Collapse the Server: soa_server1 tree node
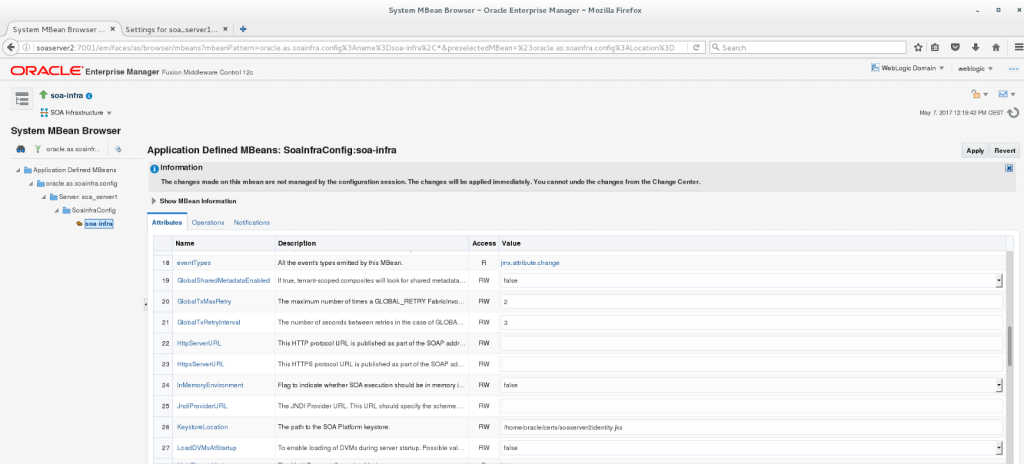The image size is (1024, 464). coord(41,197)
